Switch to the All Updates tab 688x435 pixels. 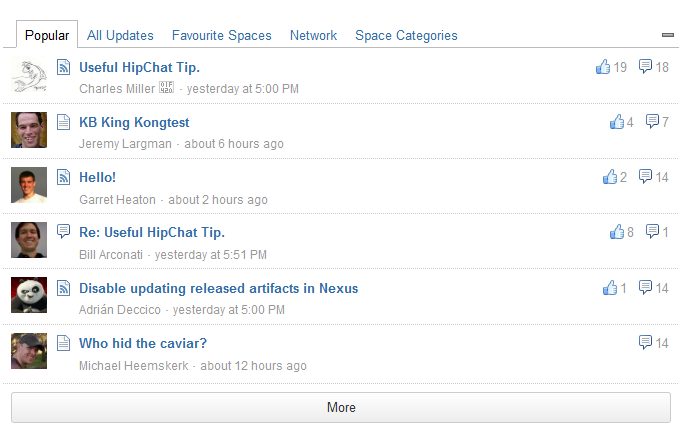(120, 36)
